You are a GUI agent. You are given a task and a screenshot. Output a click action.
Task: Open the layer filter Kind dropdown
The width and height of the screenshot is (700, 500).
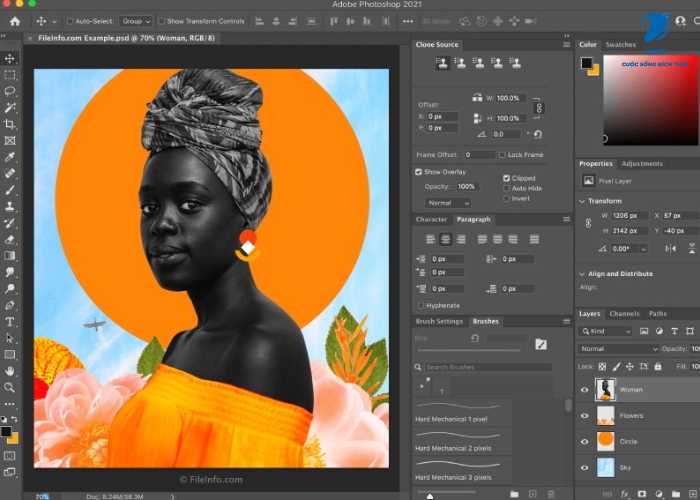pos(606,331)
